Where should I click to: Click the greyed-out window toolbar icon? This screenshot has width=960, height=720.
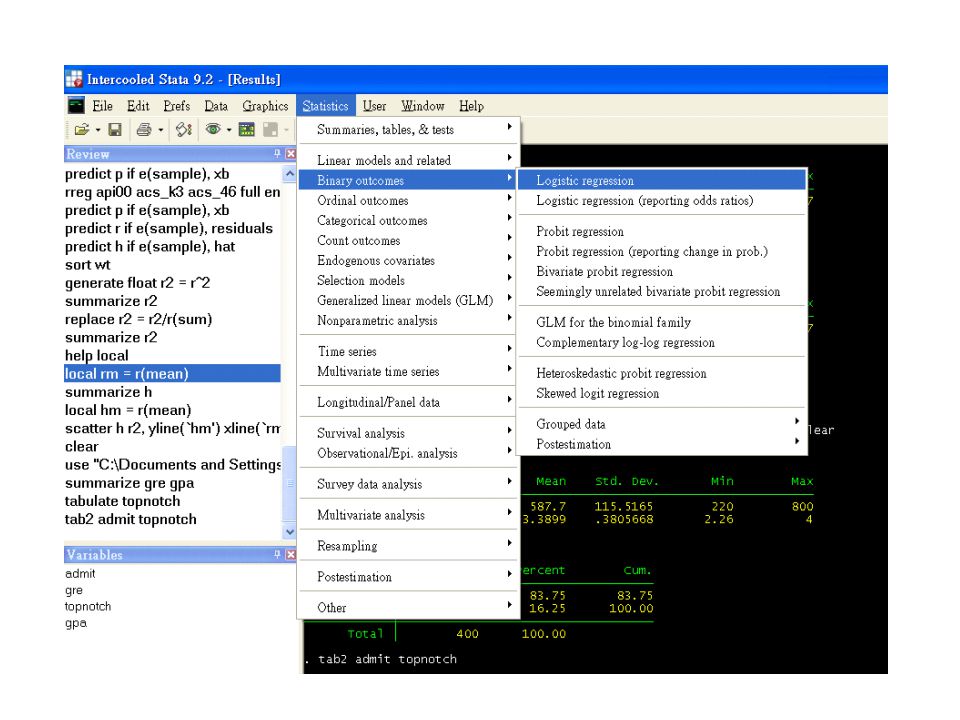(270, 130)
